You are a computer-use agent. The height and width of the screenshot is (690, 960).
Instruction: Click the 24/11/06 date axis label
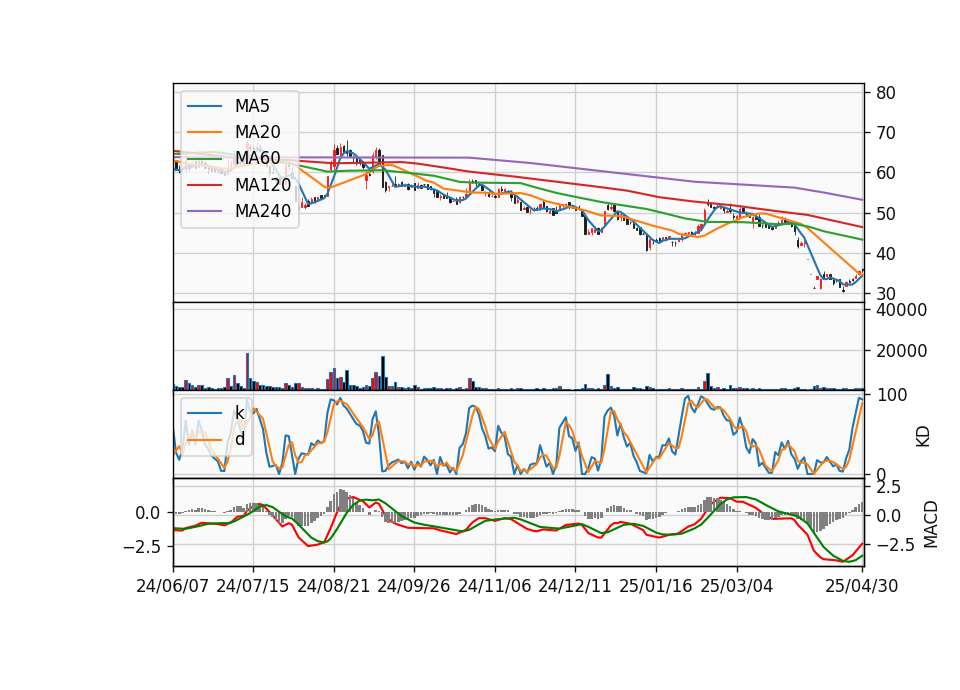point(495,586)
